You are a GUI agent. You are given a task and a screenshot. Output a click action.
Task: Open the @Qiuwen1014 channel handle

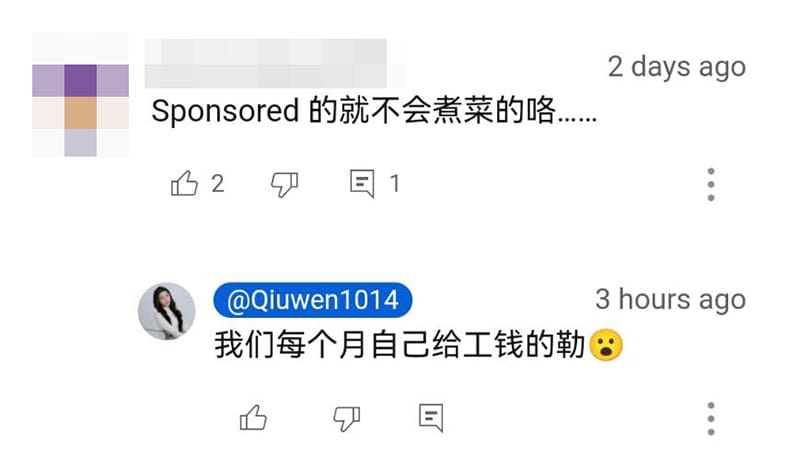pyautogui.click(x=313, y=300)
